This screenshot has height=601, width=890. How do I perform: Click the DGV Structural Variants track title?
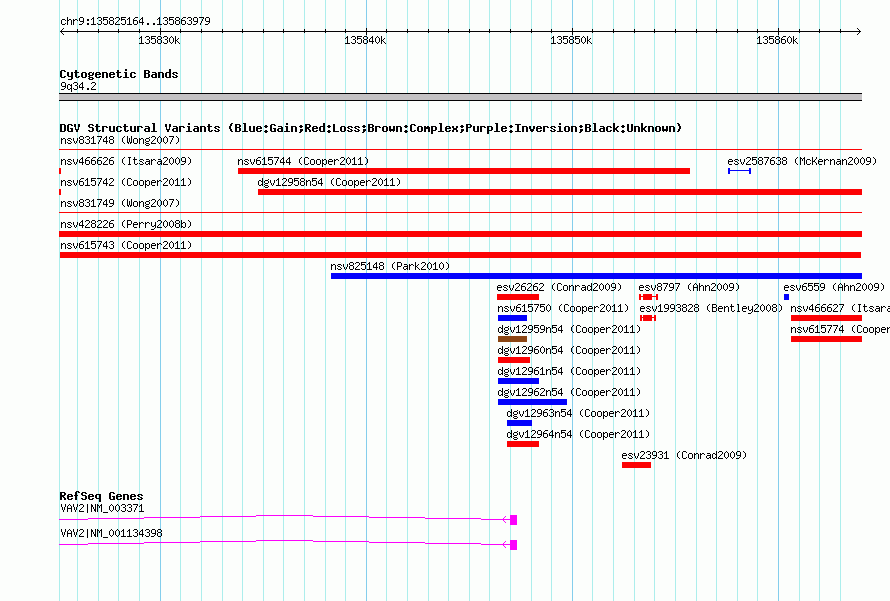(371, 128)
